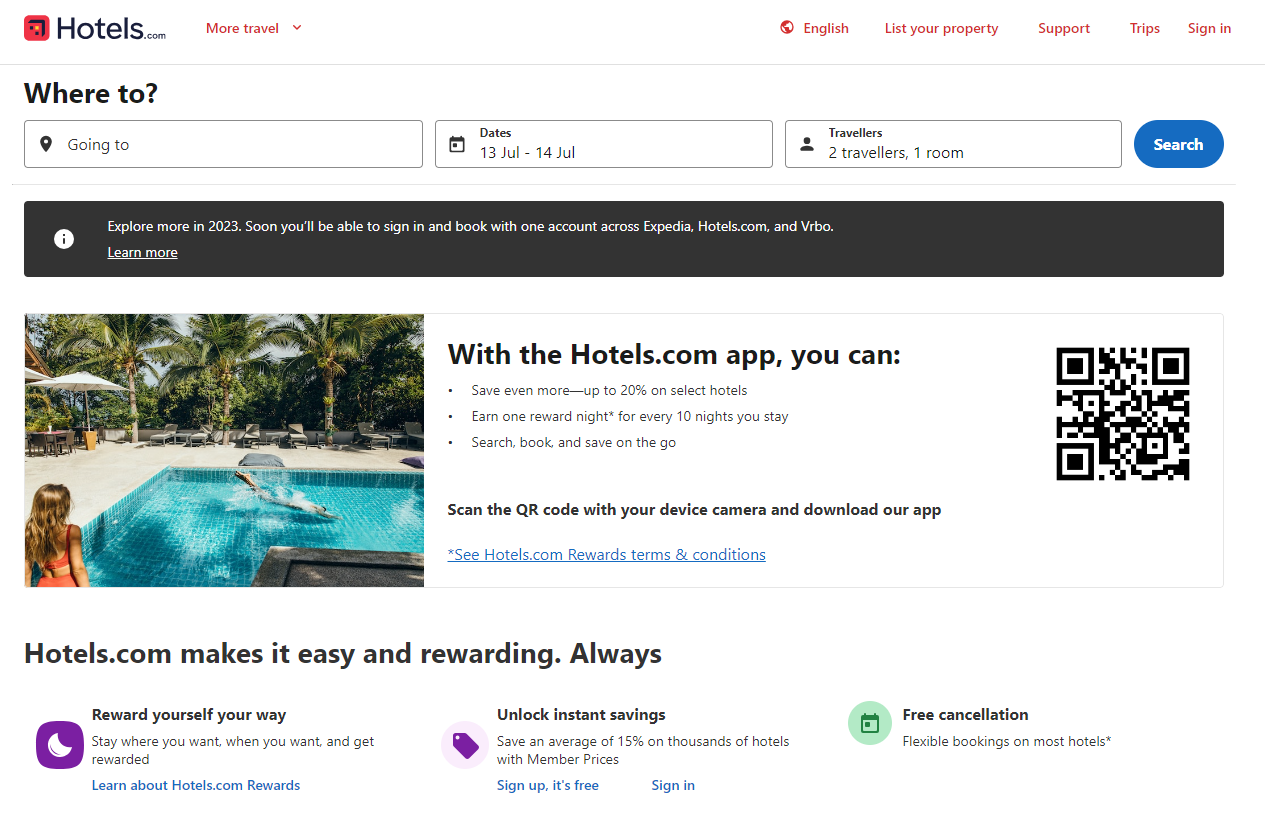
Task: Open List your property in header
Action: point(941,28)
